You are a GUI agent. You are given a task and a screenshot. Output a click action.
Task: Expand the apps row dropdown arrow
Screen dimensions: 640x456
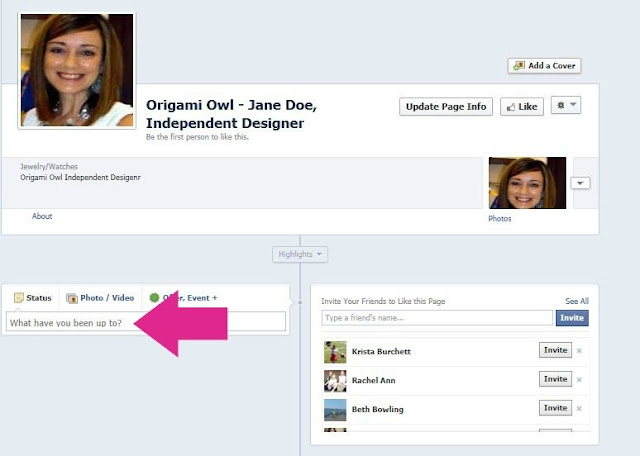[580, 183]
